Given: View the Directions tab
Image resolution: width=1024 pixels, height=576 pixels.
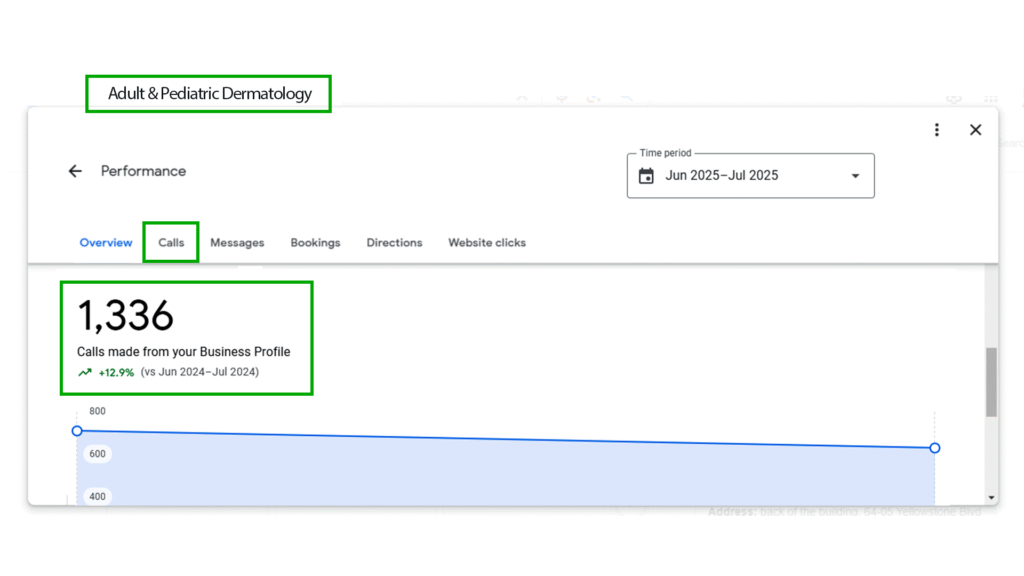Looking at the screenshot, I should 394,243.
